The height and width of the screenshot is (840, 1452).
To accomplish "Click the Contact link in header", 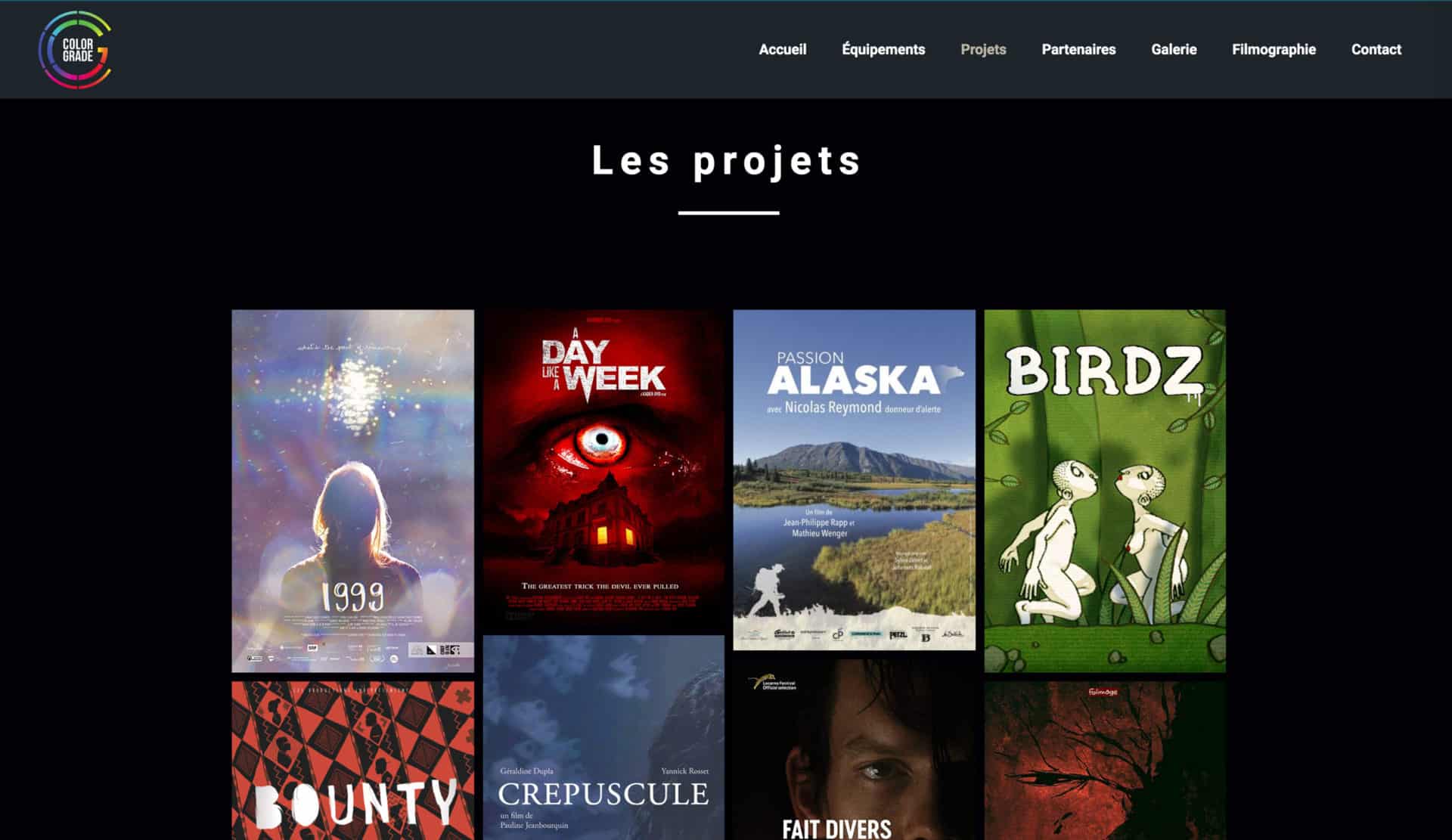I will click(1376, 49).
